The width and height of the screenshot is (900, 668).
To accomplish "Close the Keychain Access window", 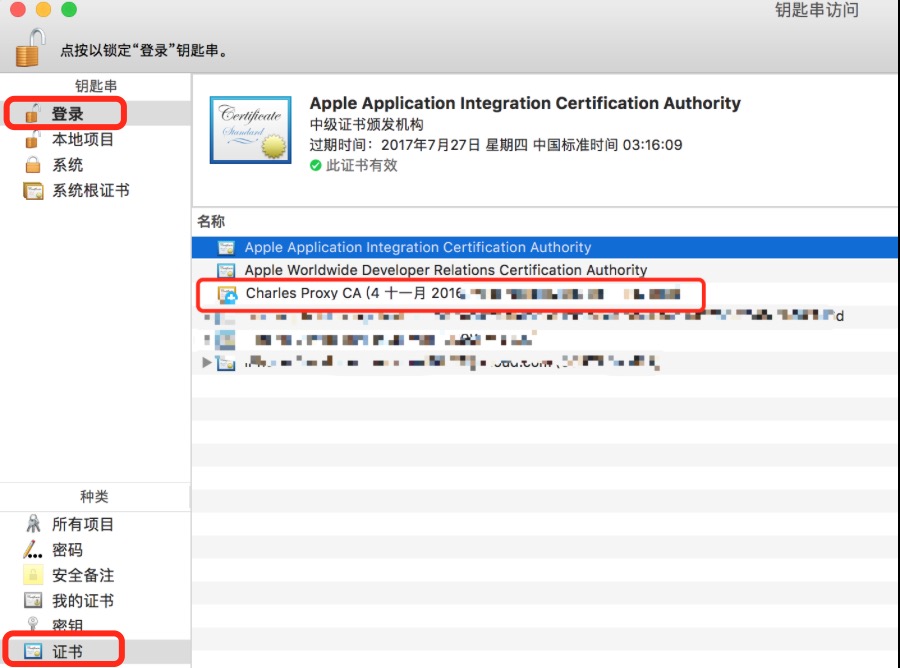I will coord(18,9).
